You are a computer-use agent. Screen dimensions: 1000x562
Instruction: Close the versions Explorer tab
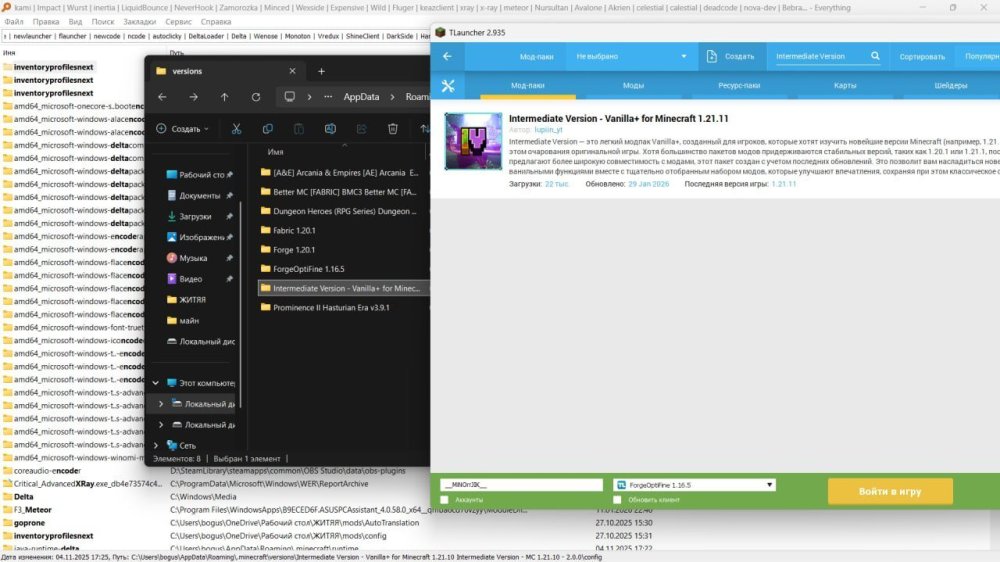(292, 71)
